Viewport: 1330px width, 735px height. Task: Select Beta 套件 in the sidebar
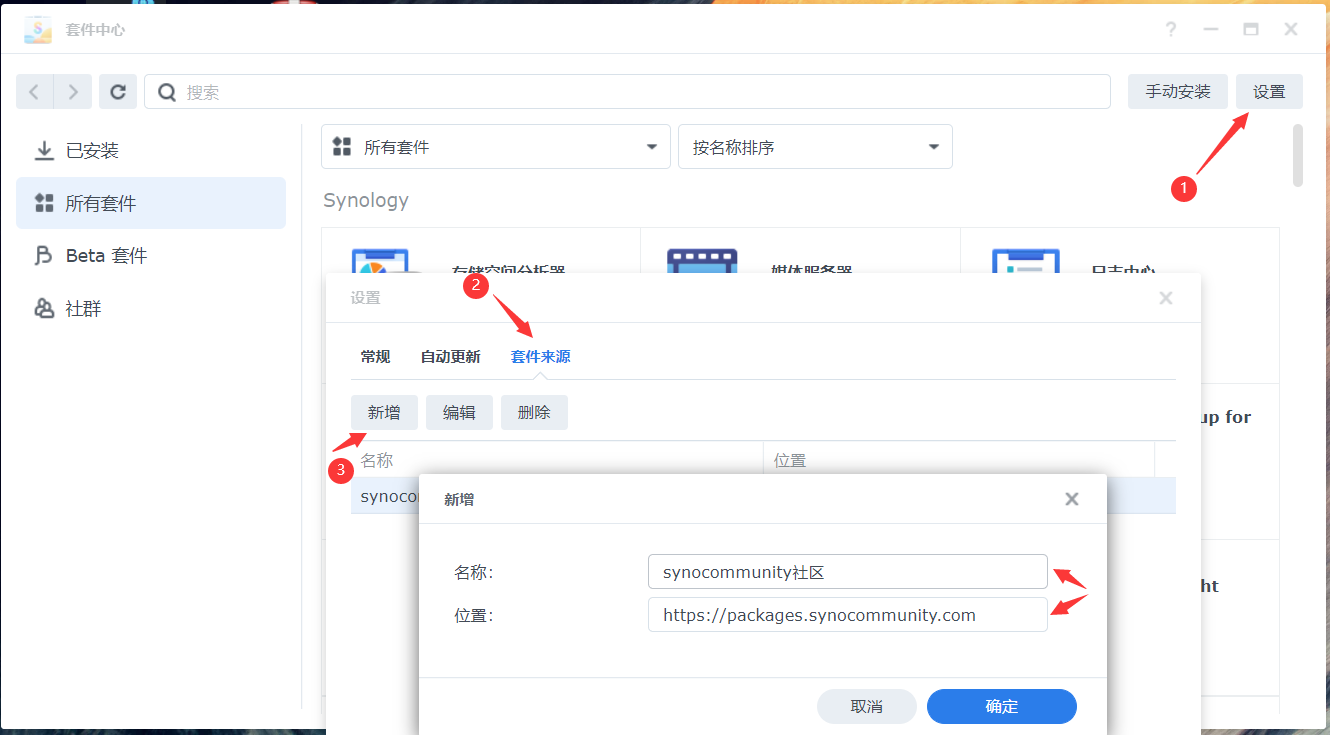pos(106,256)
